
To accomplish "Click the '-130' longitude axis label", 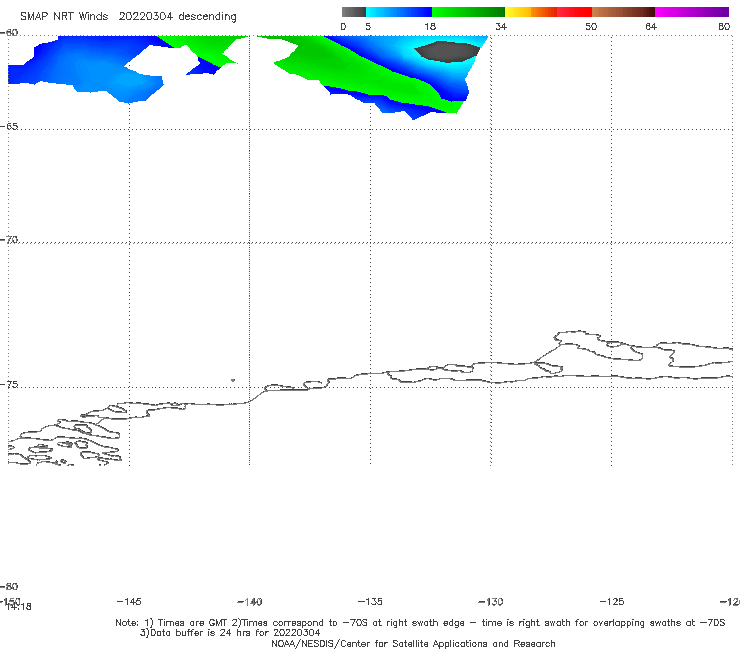I will click(491, 602).
